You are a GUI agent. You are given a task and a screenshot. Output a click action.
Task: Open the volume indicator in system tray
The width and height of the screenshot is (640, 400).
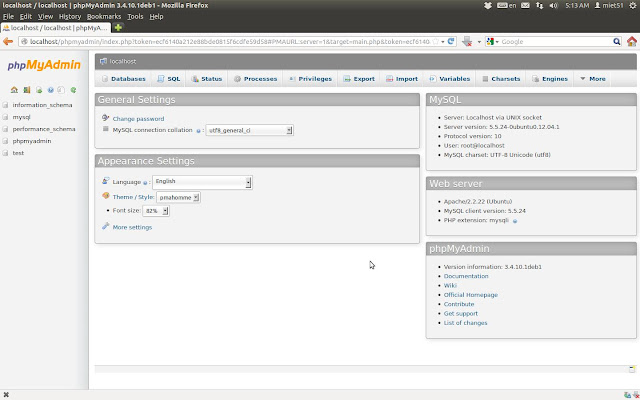(x=553, y=5)
